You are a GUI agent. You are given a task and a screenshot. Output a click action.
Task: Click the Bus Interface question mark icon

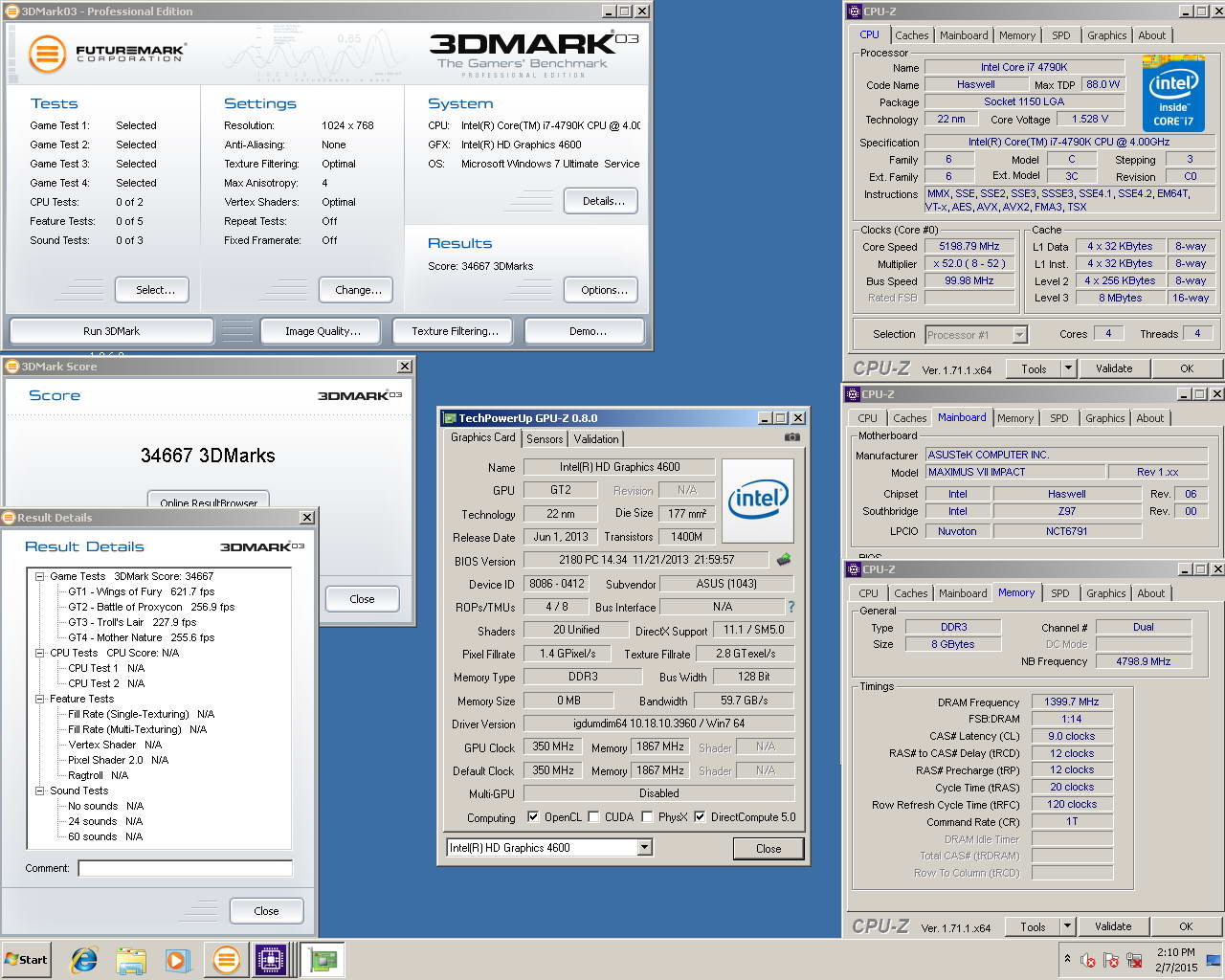click(791, 607)
